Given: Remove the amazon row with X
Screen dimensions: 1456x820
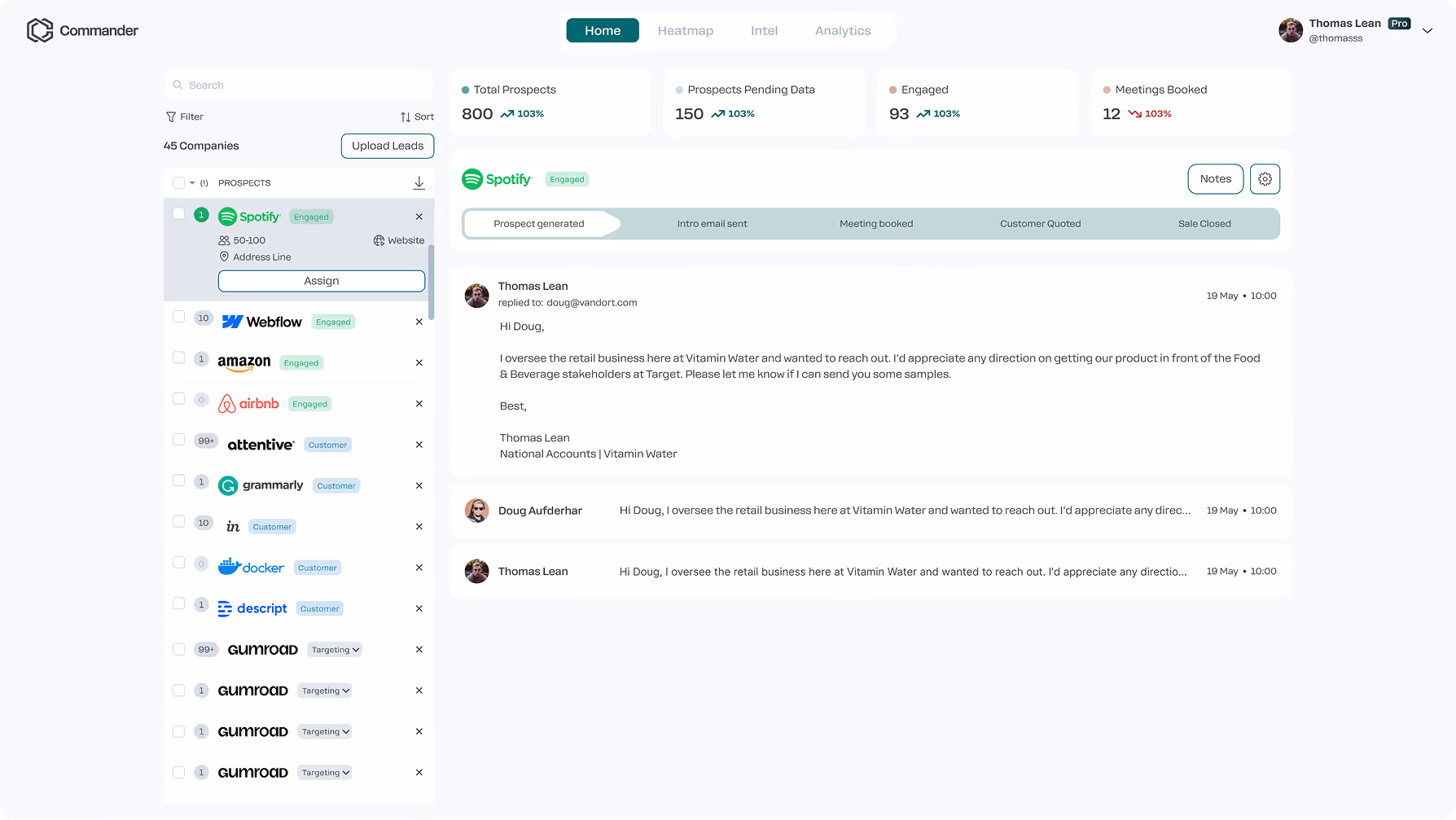Looking at the screenshot, I should [x=419, y=363].
